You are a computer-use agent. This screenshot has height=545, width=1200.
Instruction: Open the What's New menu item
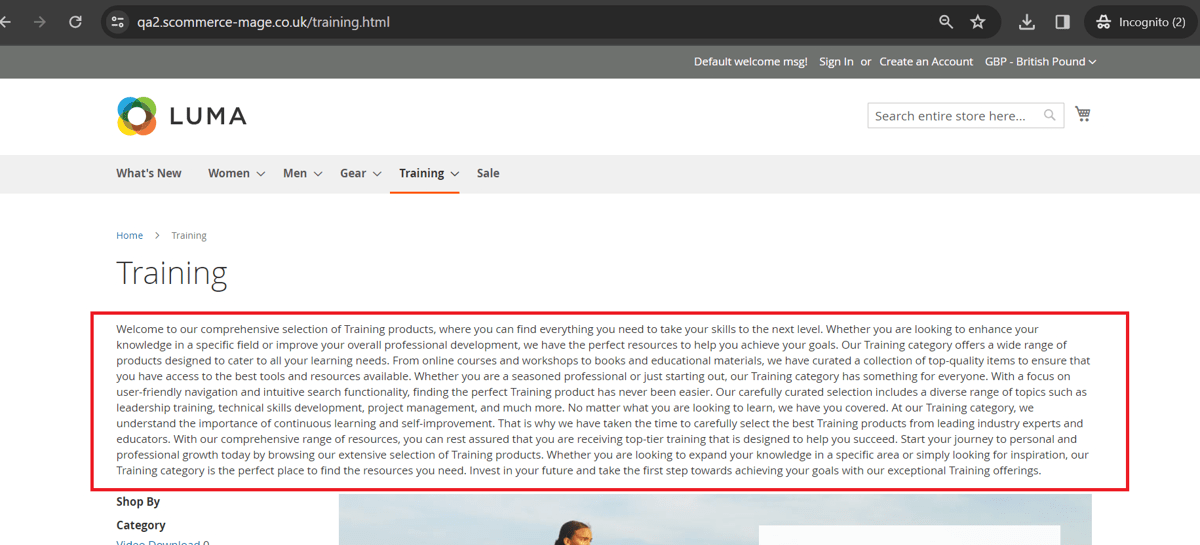tap(149, 173)
